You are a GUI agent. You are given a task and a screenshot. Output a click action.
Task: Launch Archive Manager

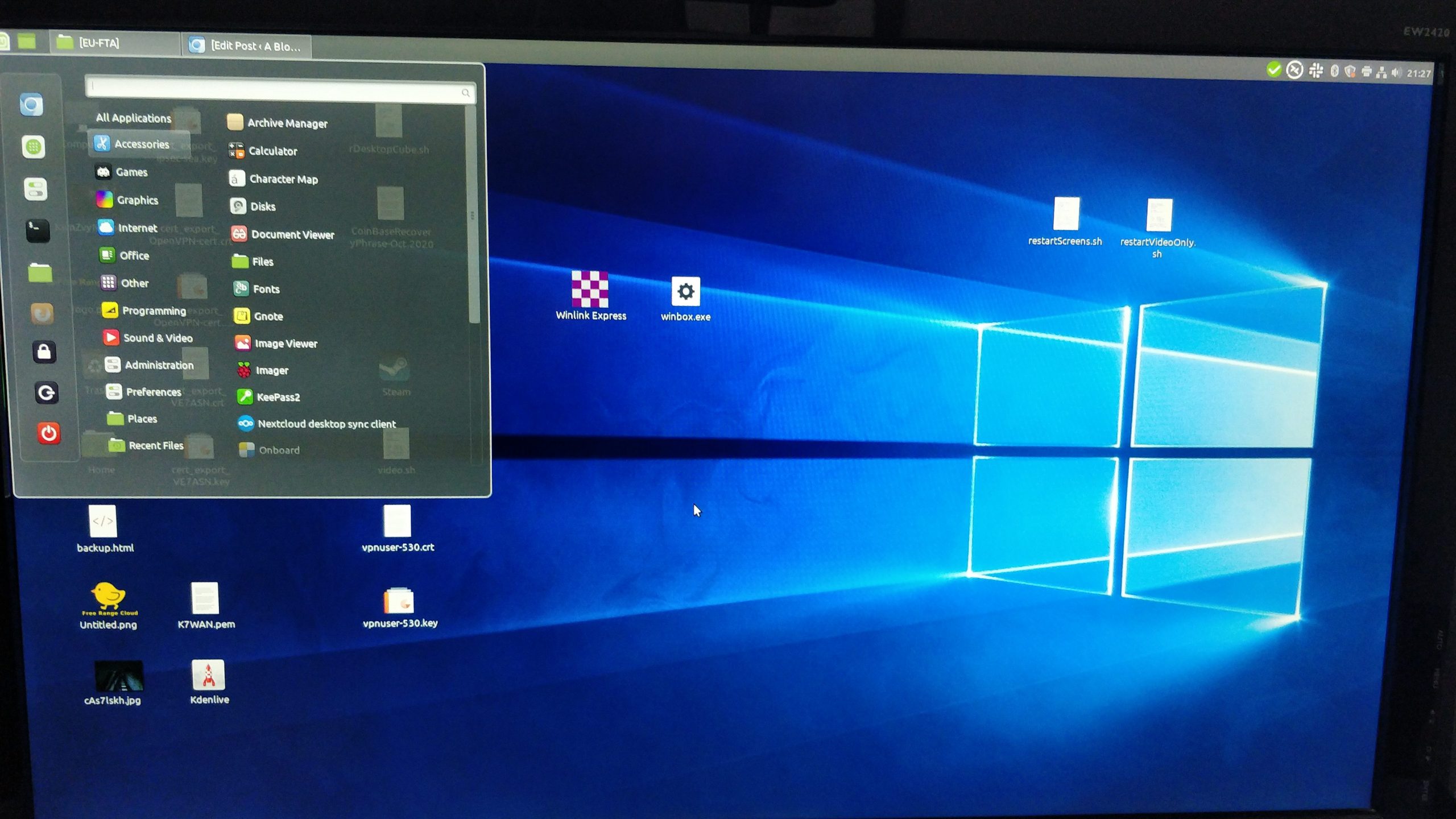coord(277,123)
